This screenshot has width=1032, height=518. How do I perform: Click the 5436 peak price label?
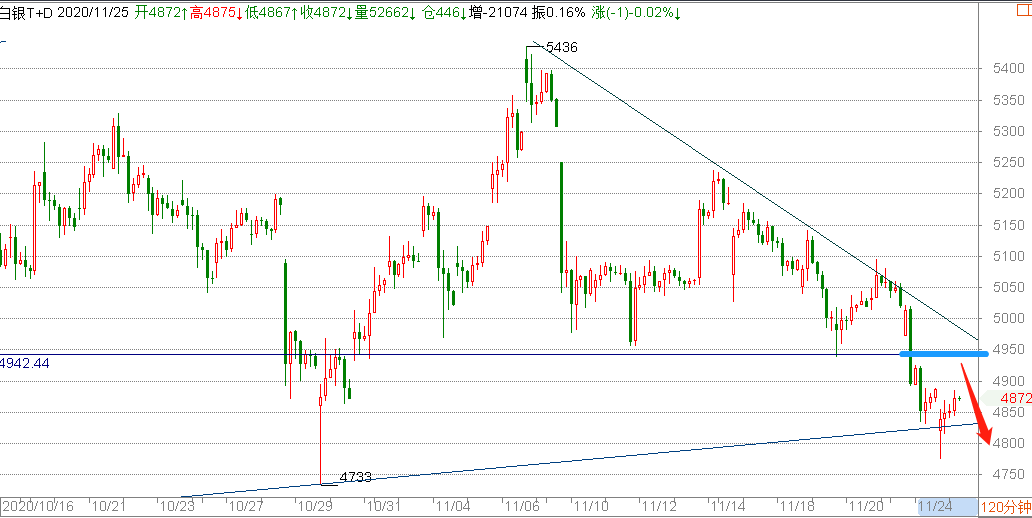coord(562,47)
